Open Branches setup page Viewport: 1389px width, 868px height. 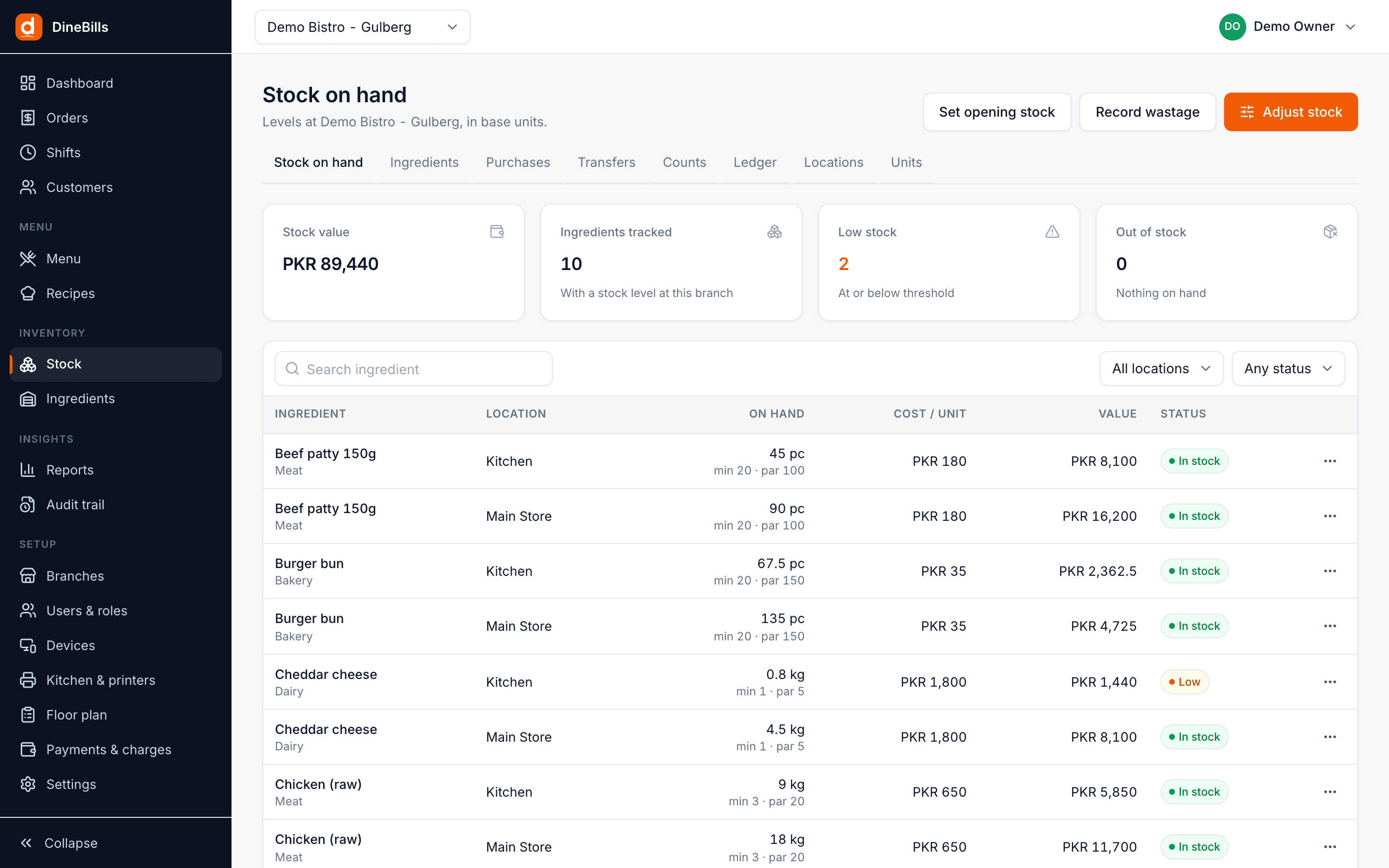115,576
